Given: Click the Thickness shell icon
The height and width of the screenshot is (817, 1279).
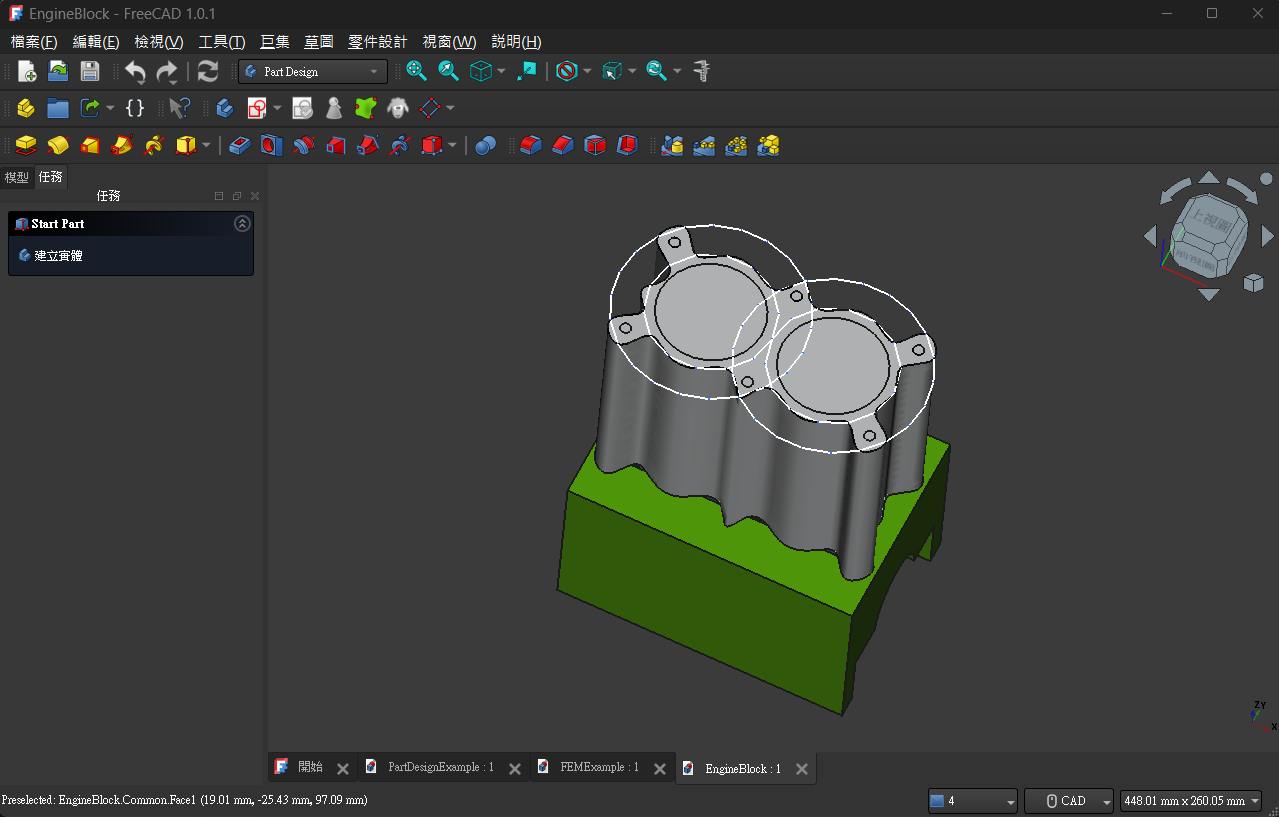Looking at the screenshot, I should coord(626,146).
